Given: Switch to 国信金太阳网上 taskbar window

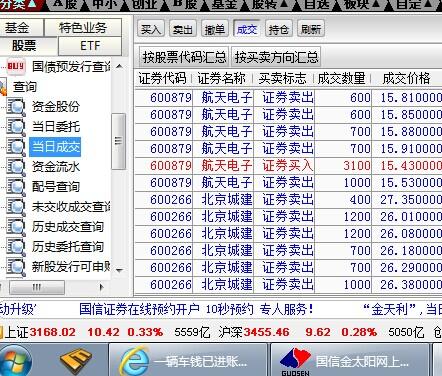Looking at the screenshot, I should click(350, 361).
